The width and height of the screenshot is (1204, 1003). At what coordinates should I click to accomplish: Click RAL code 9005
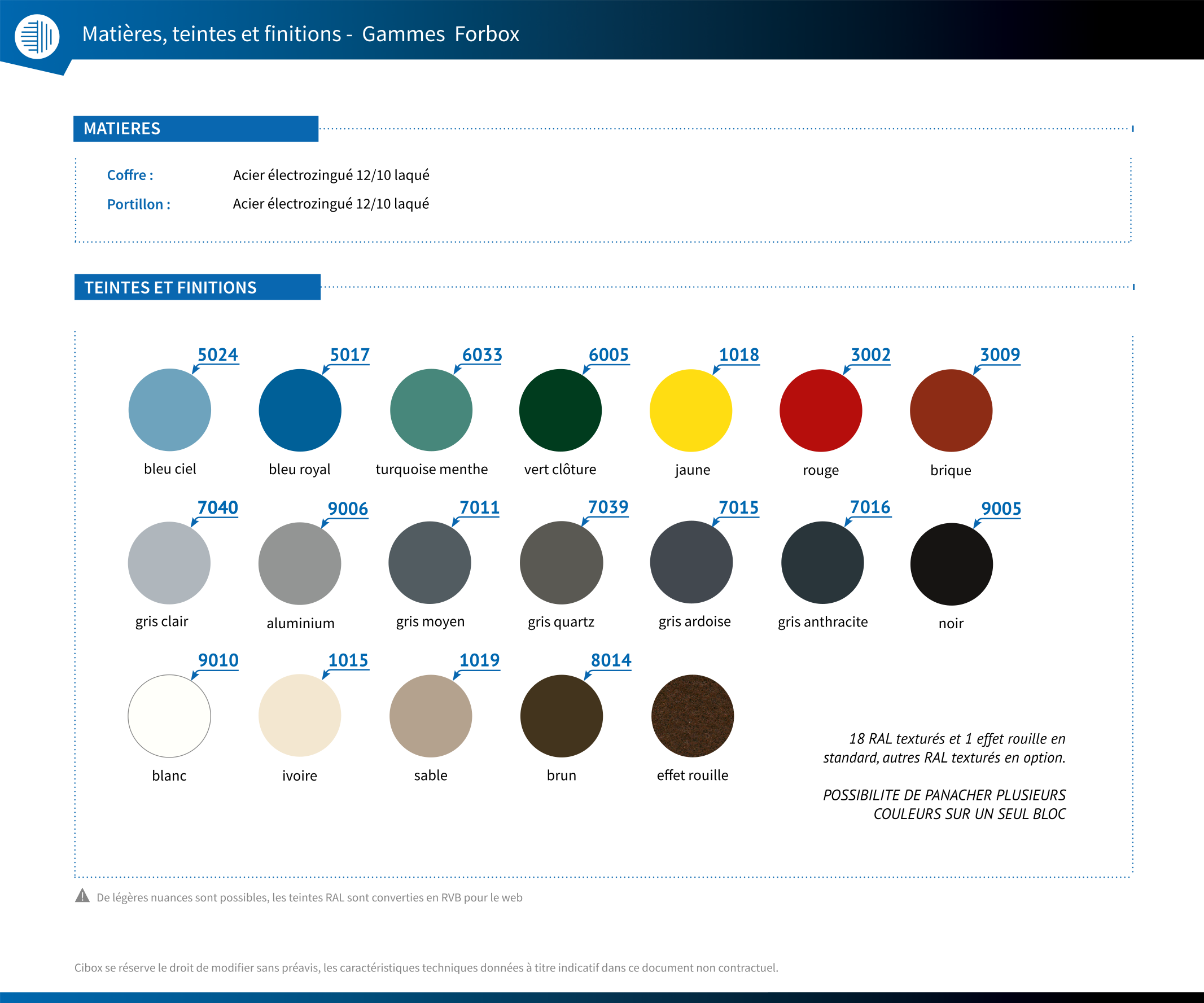click(1001, 509)
